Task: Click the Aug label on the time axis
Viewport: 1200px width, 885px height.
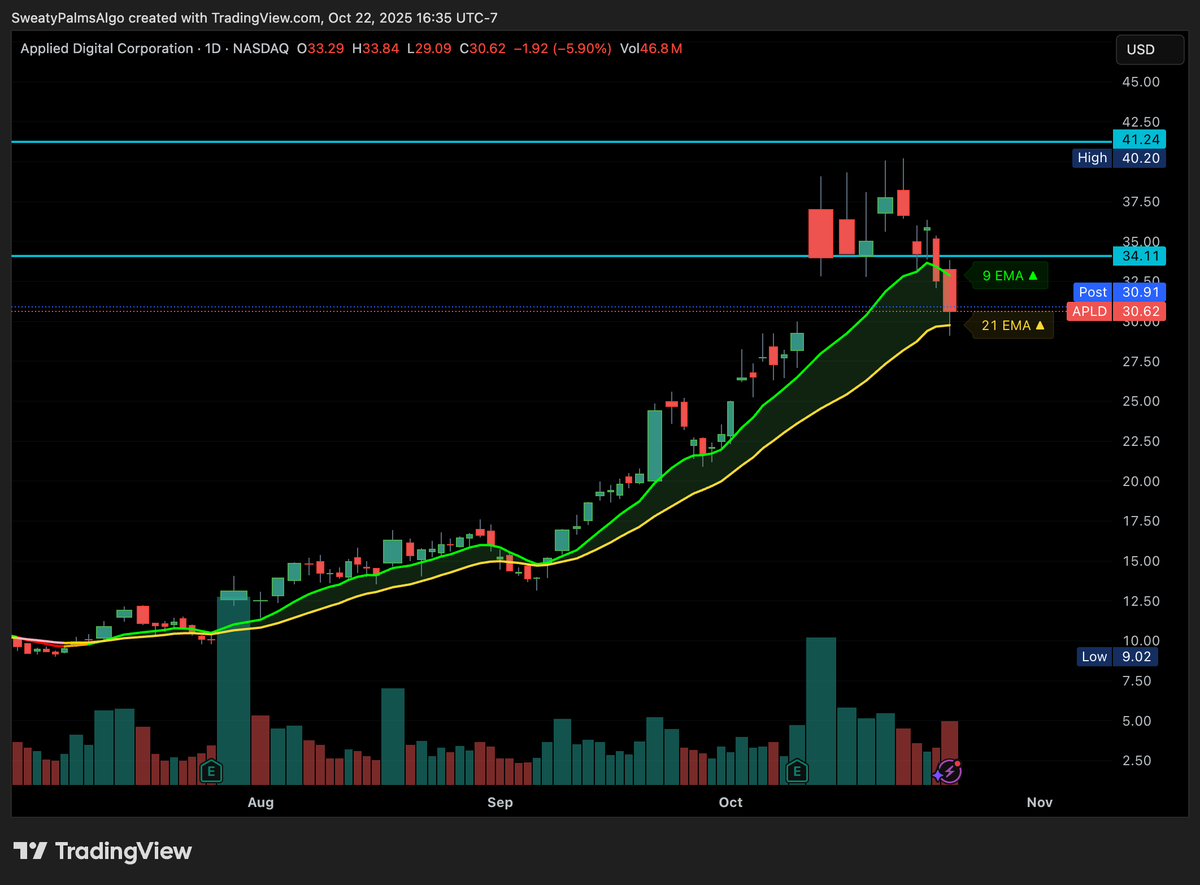Action: 260,802
